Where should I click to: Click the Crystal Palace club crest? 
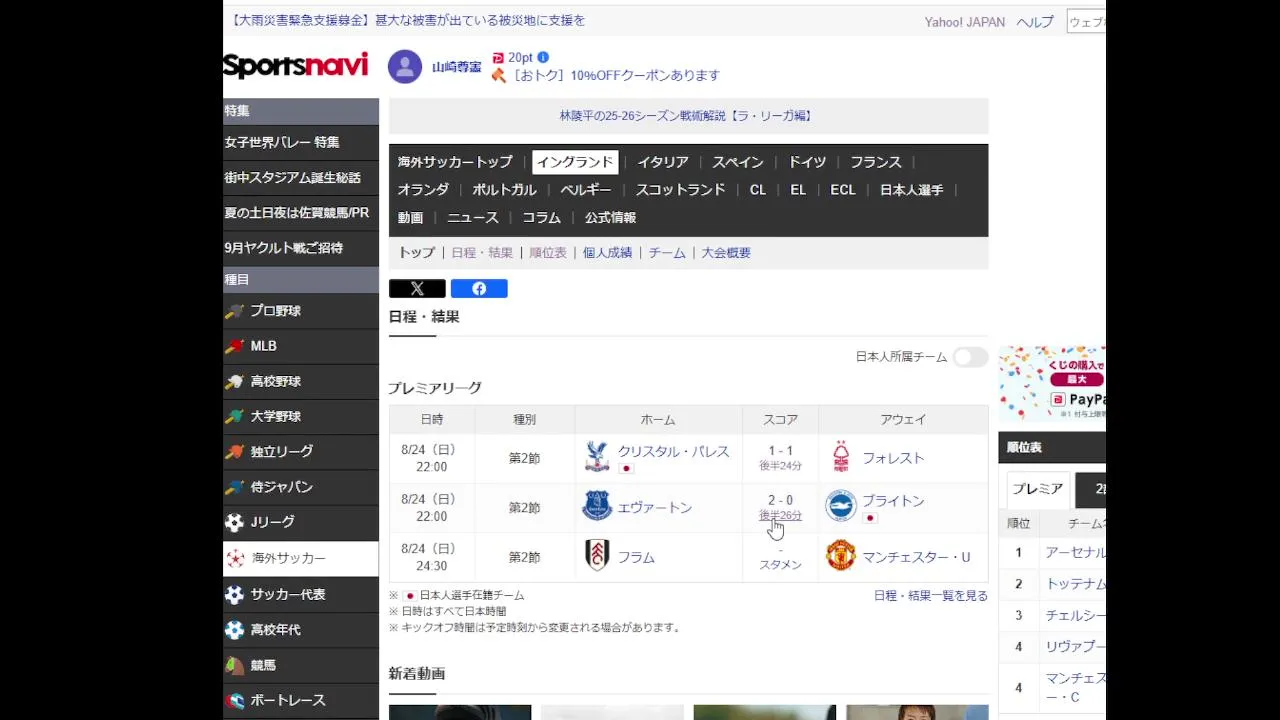[597, 457]
